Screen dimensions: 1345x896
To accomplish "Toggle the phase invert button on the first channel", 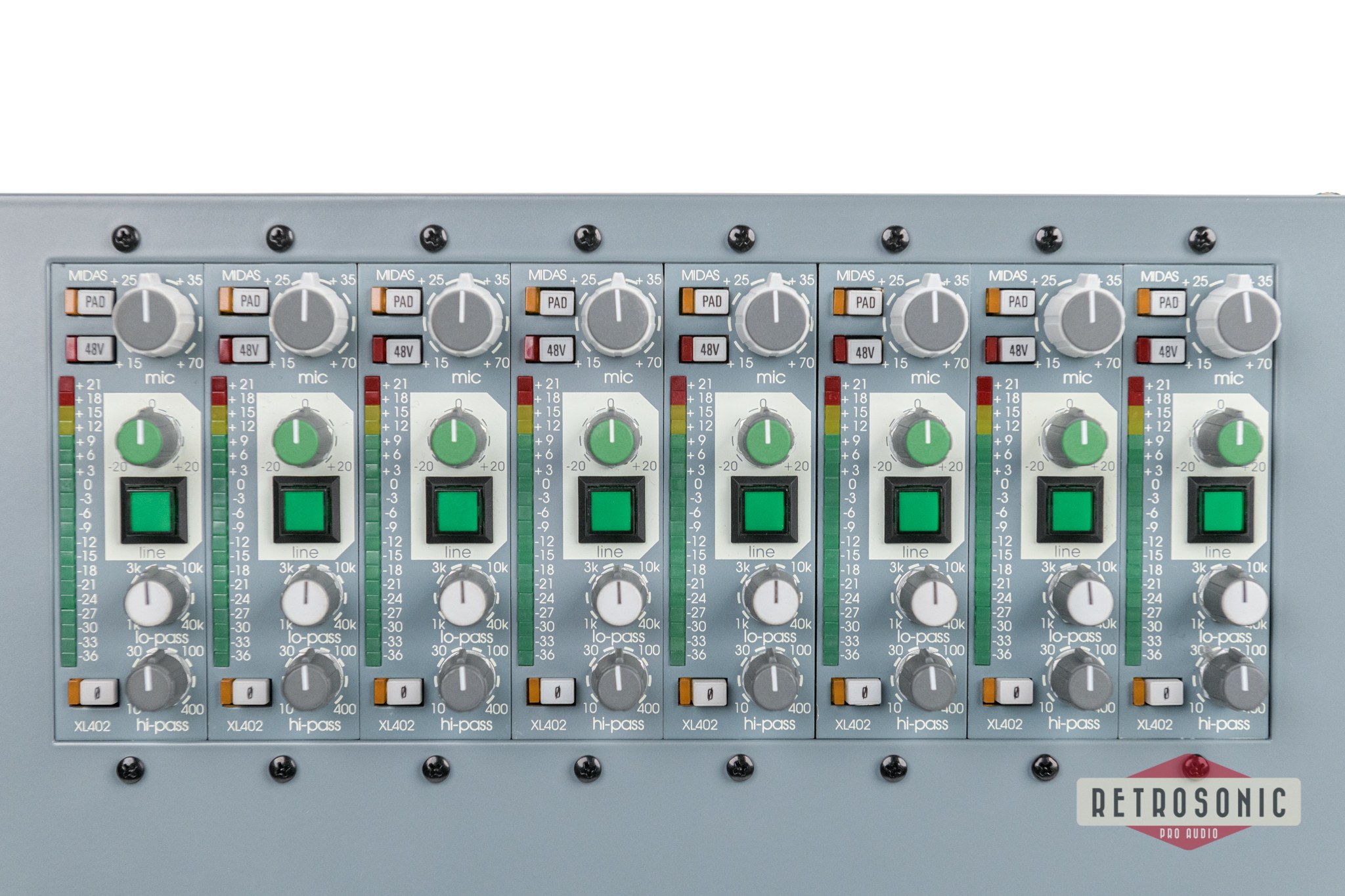I will pos(93,691).
